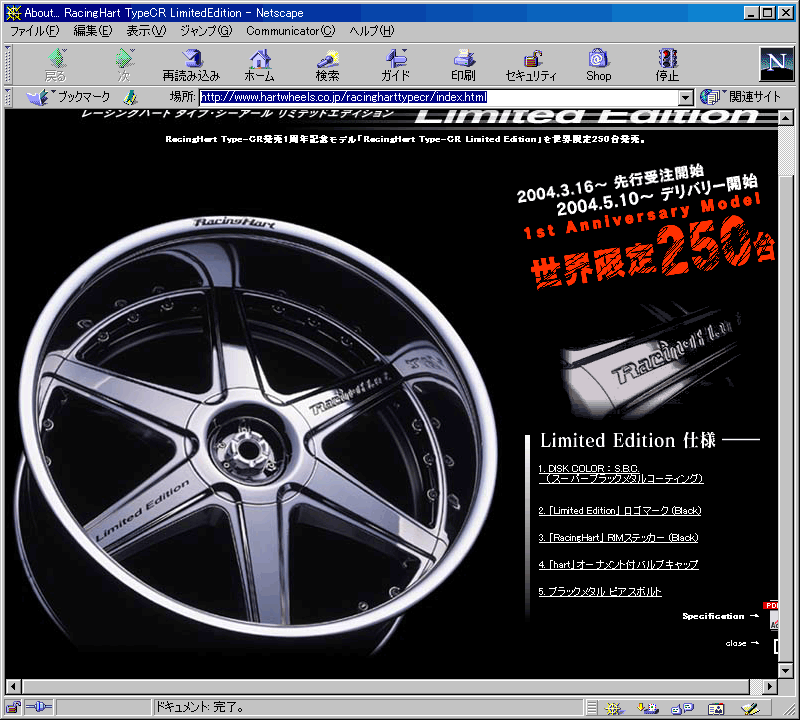Collapse the navigation toolbar grip handle

coord(8,64)
